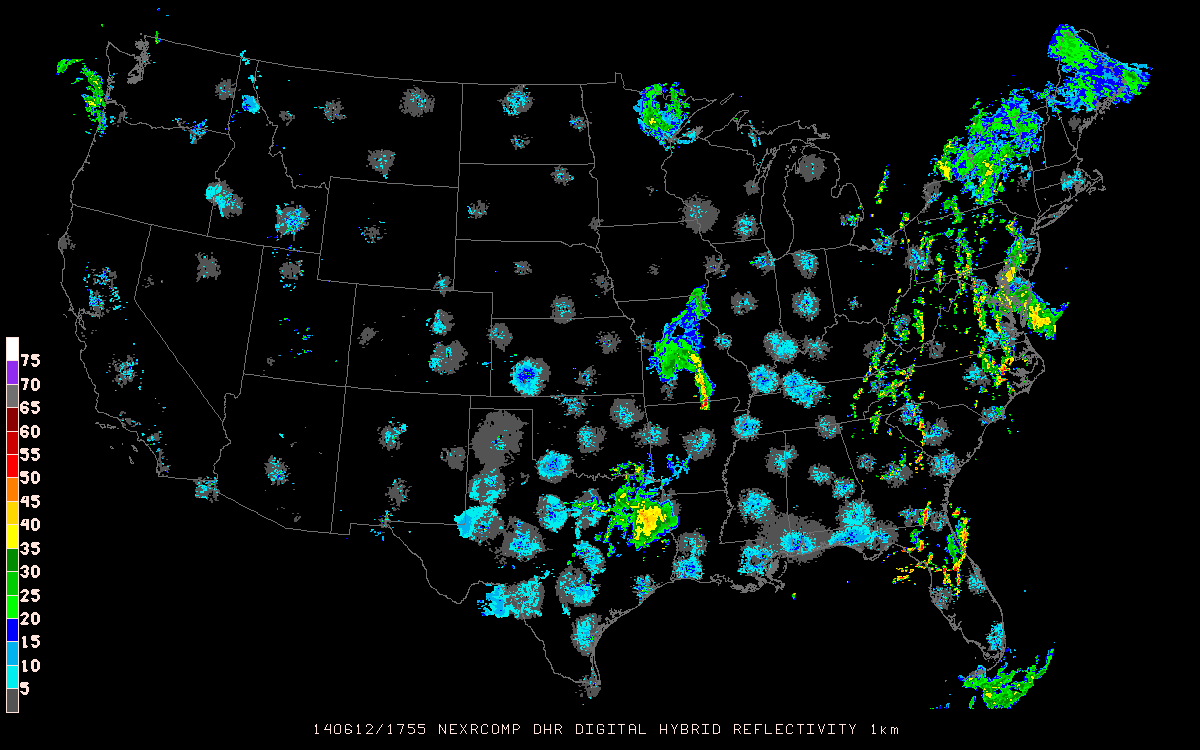Click the NEXRCOMP text in the caption

click(x=468, y=729)
